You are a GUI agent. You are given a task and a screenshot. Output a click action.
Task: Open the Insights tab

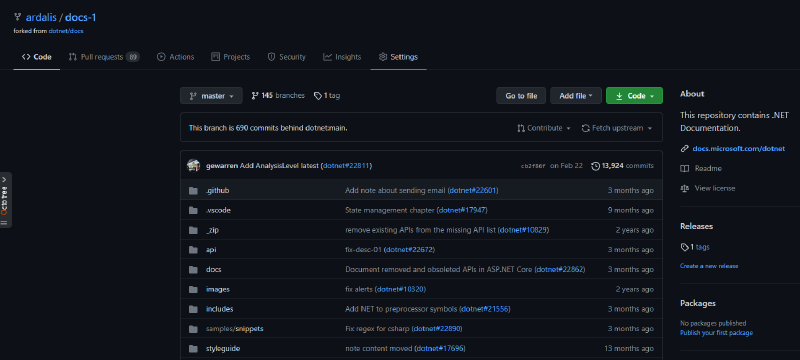[342, 57]
